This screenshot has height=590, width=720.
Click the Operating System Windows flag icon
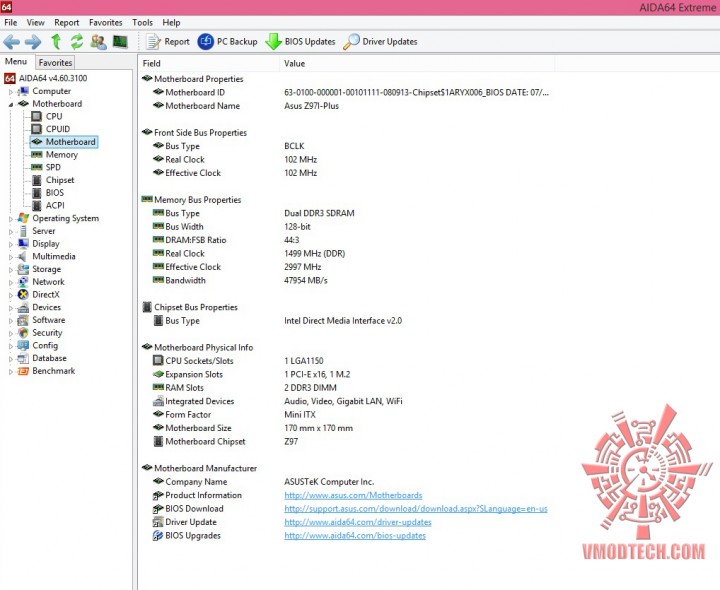[23, 218]
